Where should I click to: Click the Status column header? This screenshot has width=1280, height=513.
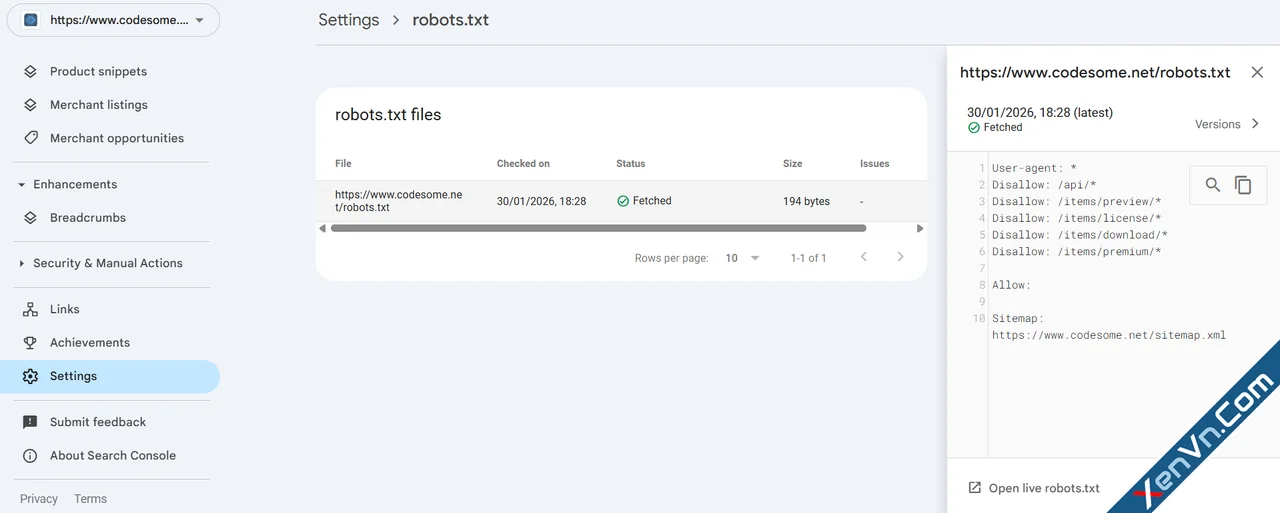coord(631,164)
